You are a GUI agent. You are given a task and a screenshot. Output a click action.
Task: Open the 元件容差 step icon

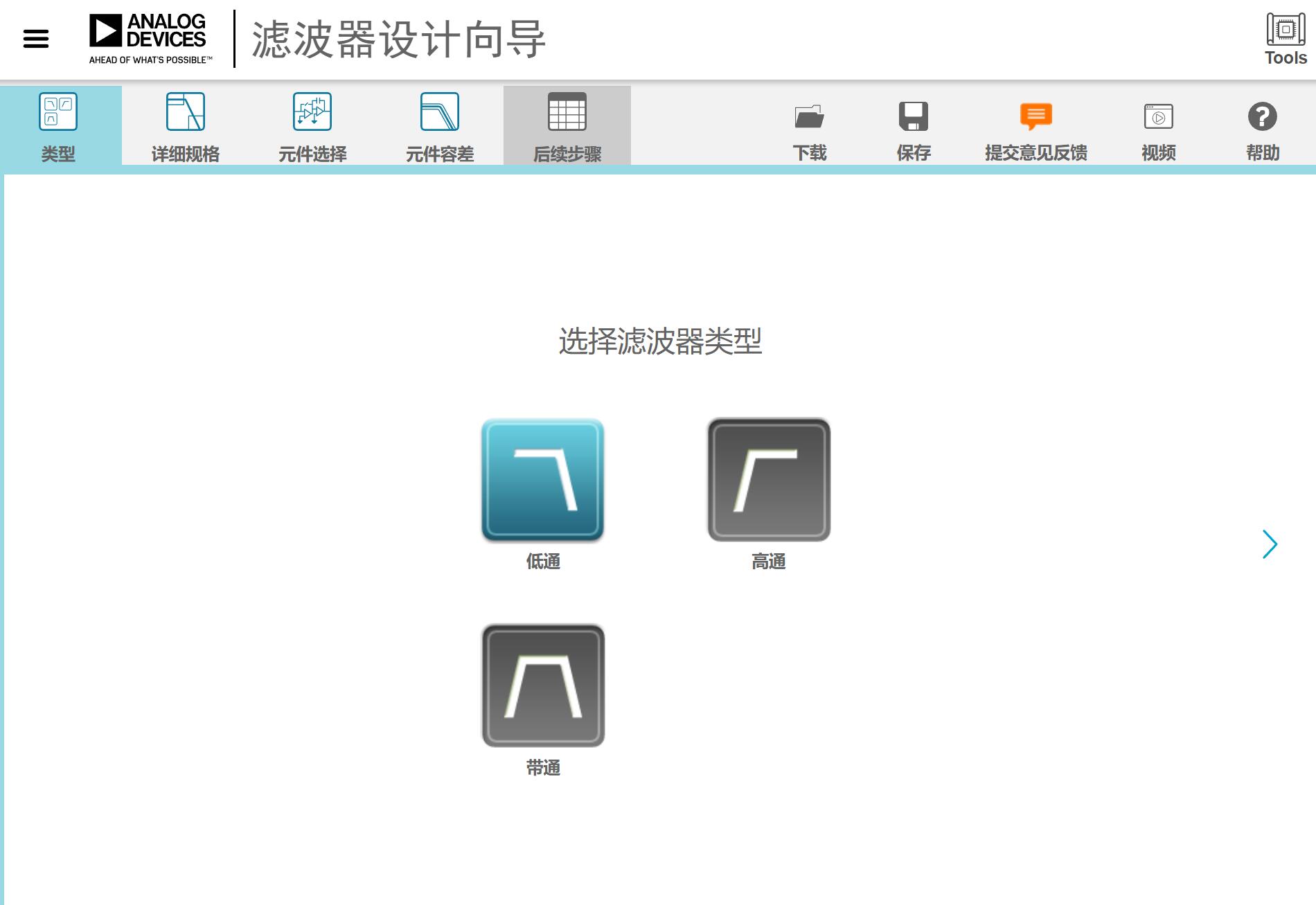pos(441,125)
